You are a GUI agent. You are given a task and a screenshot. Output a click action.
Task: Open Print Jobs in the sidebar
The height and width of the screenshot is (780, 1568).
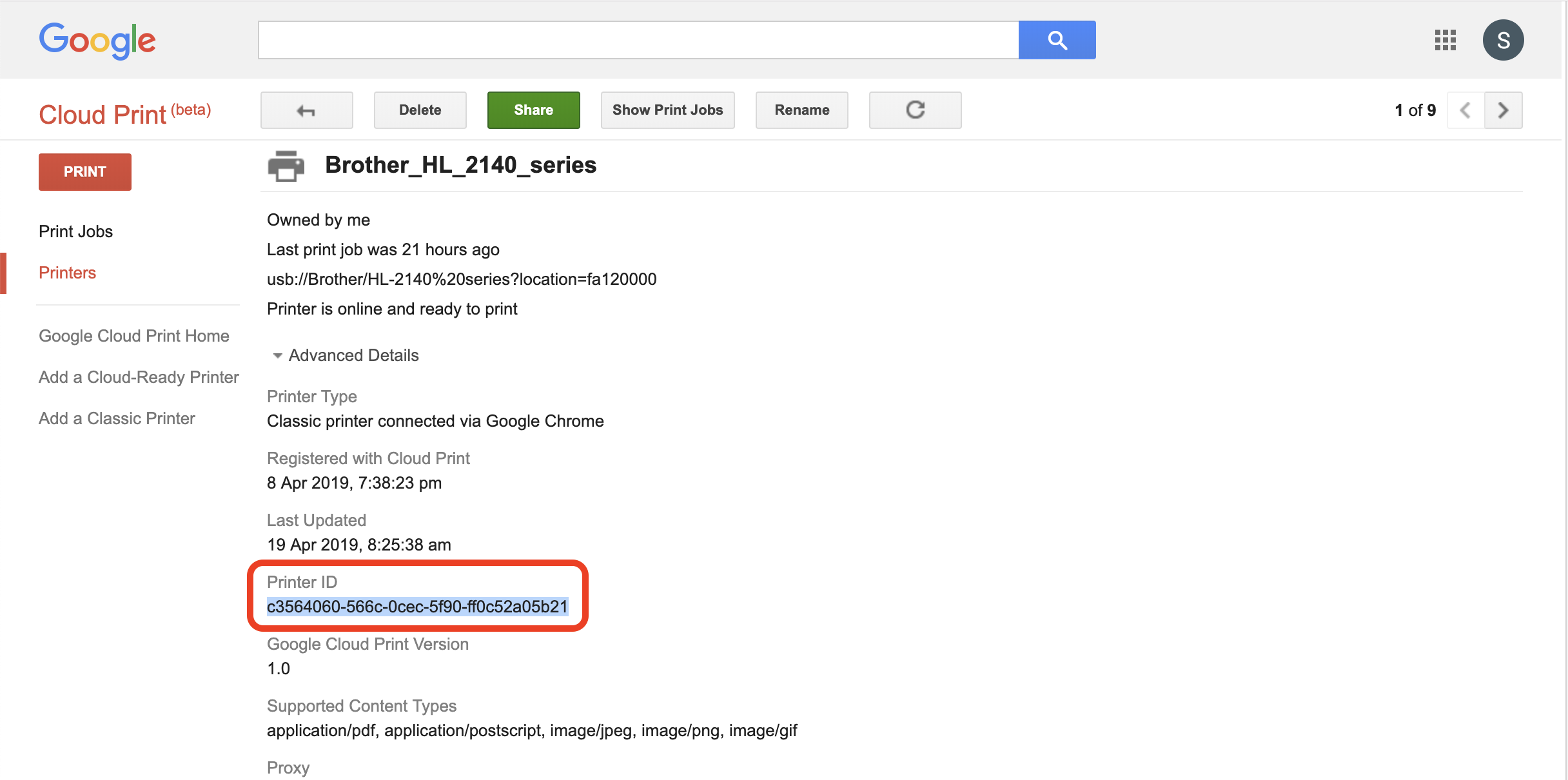click(75, 231)
